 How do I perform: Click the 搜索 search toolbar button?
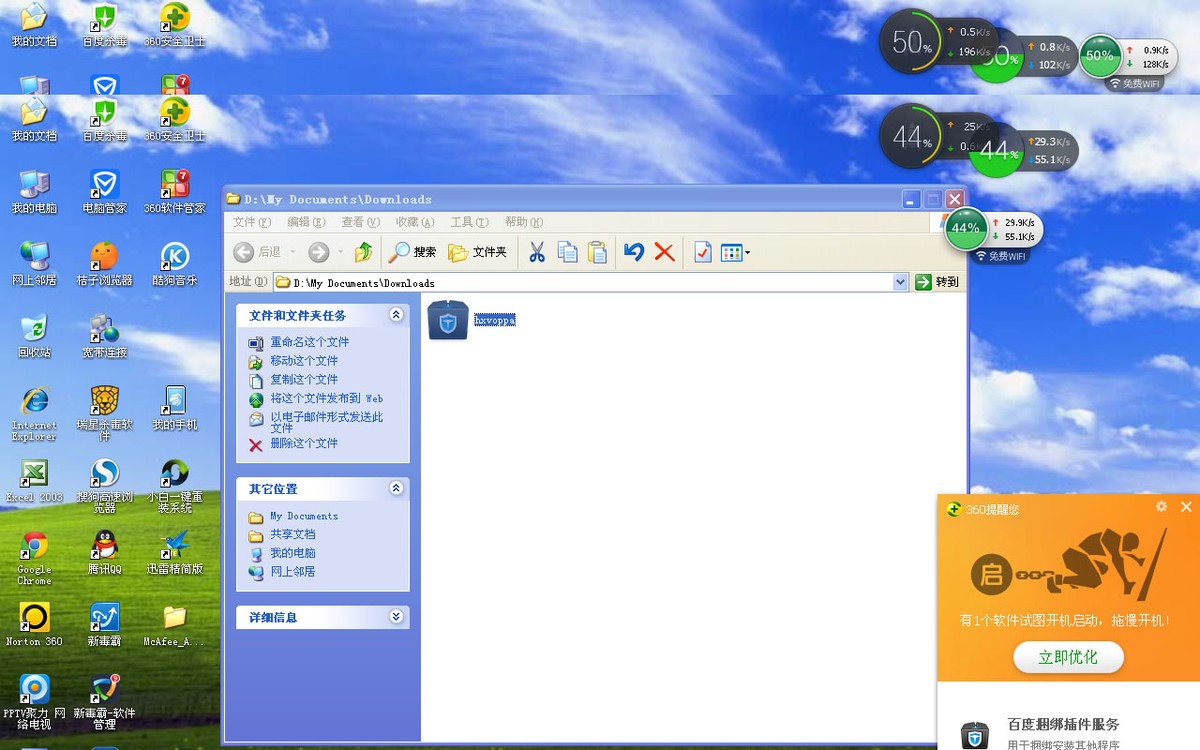tap(413, 252)
